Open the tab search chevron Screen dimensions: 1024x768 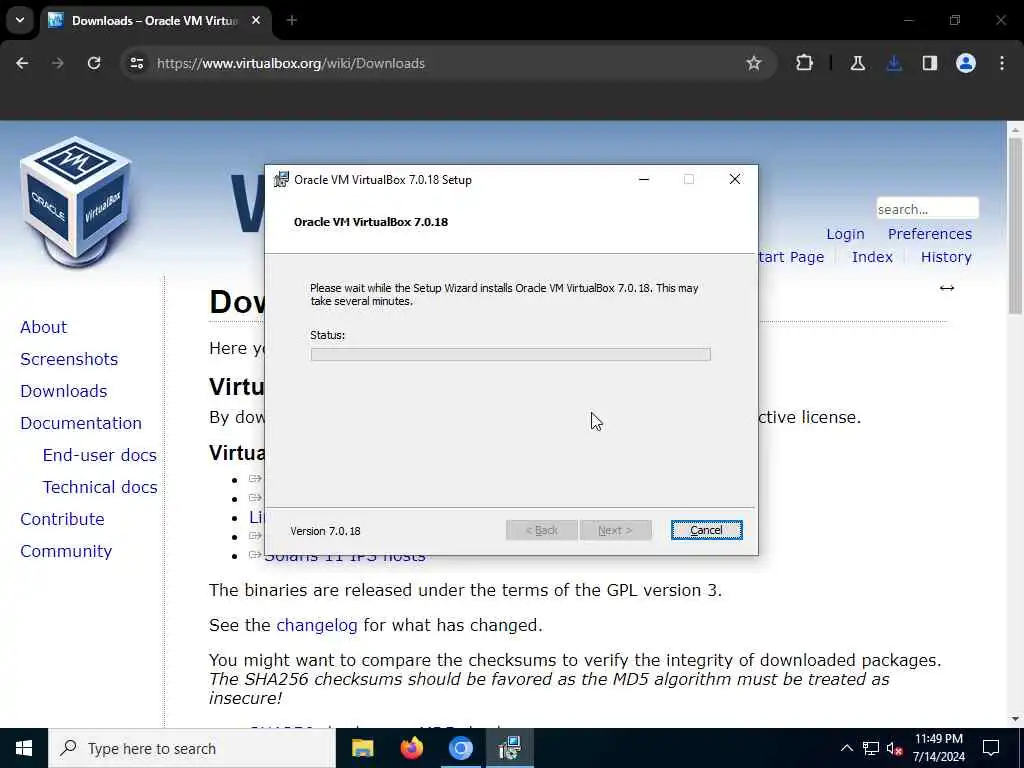(20, 20)
